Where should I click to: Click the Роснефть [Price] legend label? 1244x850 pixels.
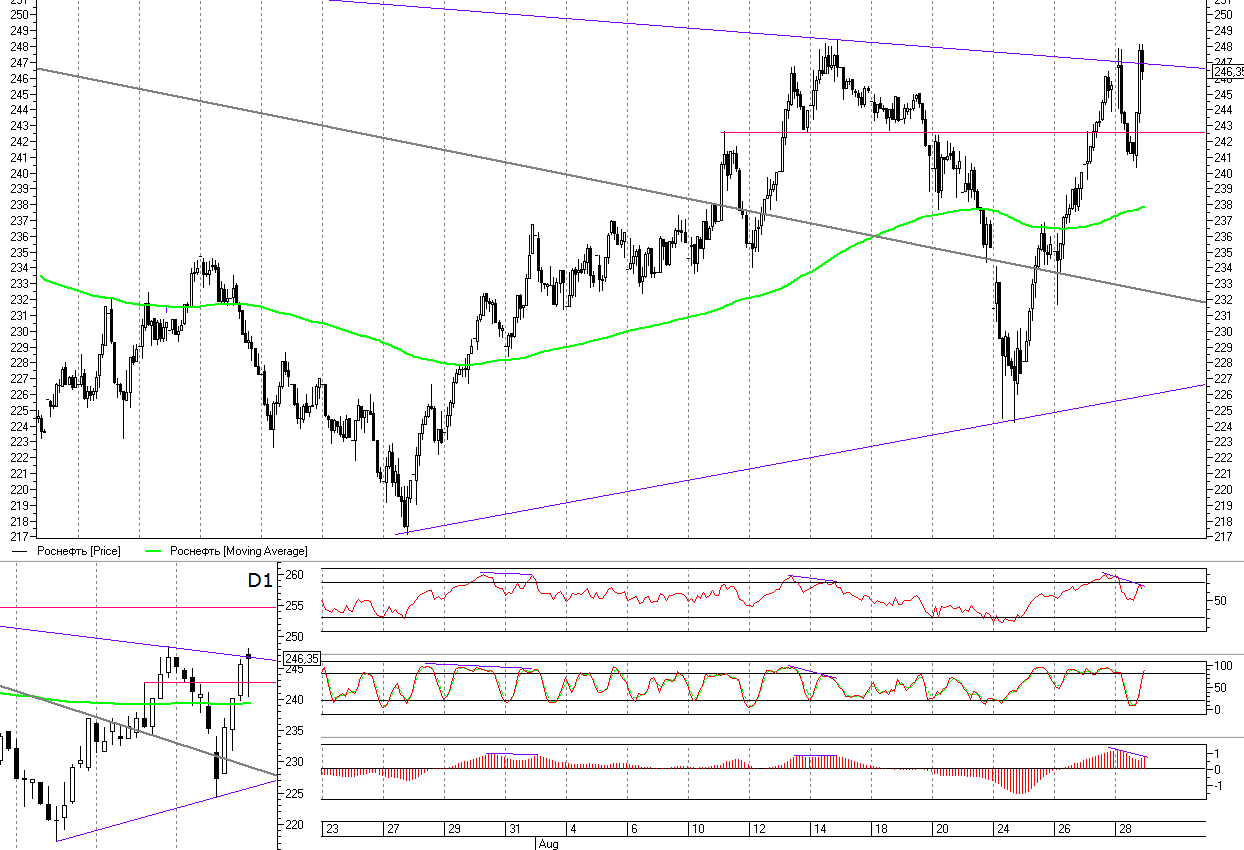[78, 551]
